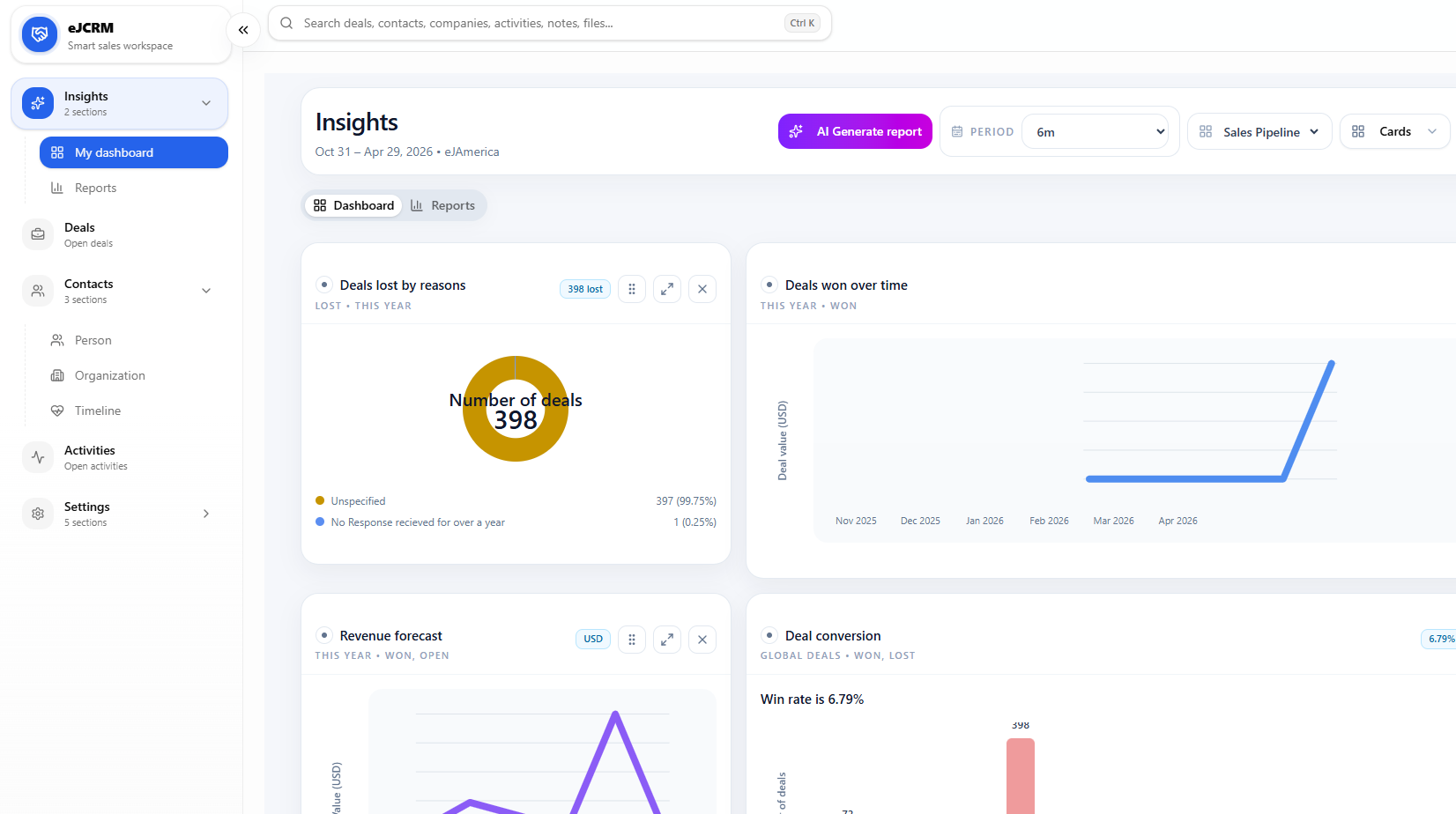Open the Cards view dropdown
This screenshot has width=1456, height=814.
pyautogui.click(x=1394, y=131)
